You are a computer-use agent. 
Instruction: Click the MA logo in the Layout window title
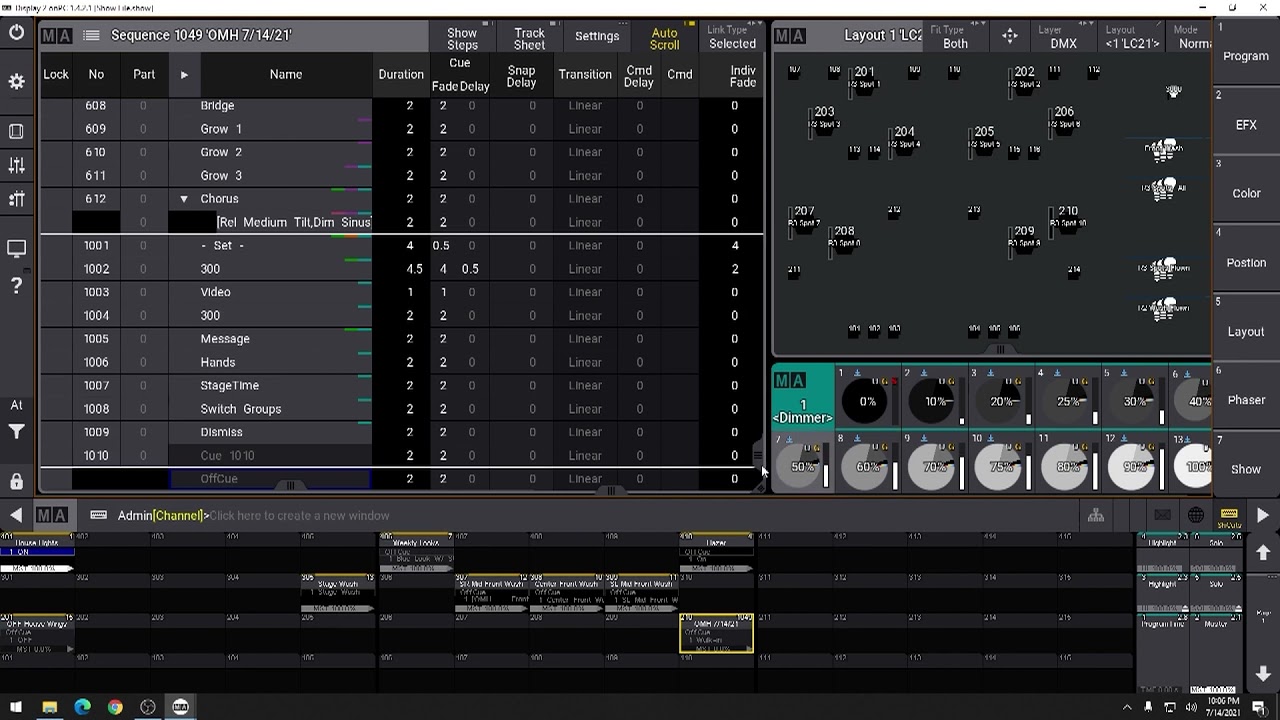(x=789, y=36)
